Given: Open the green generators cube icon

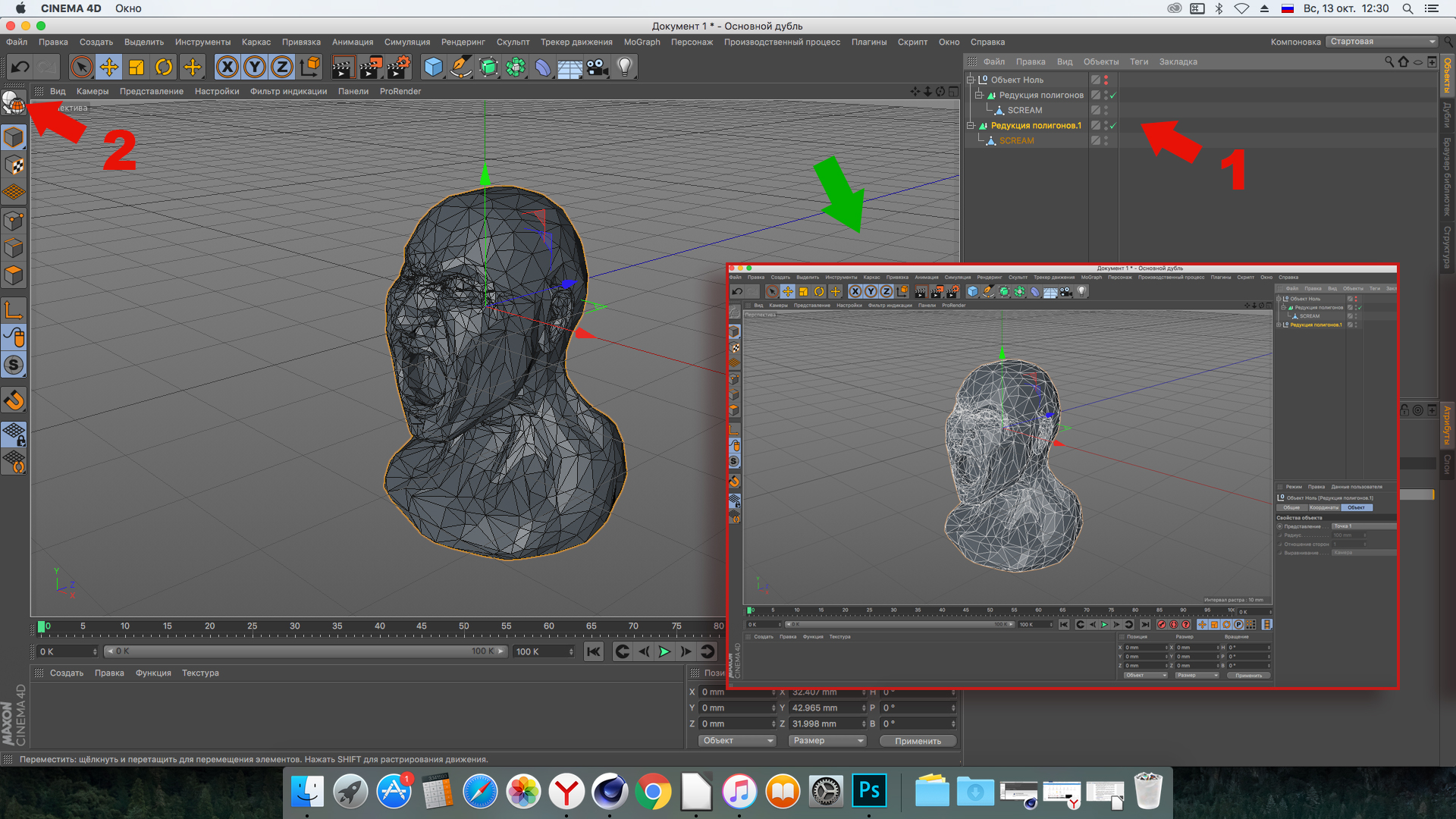Looking at the screenshot, I should (x=488, y=67).
